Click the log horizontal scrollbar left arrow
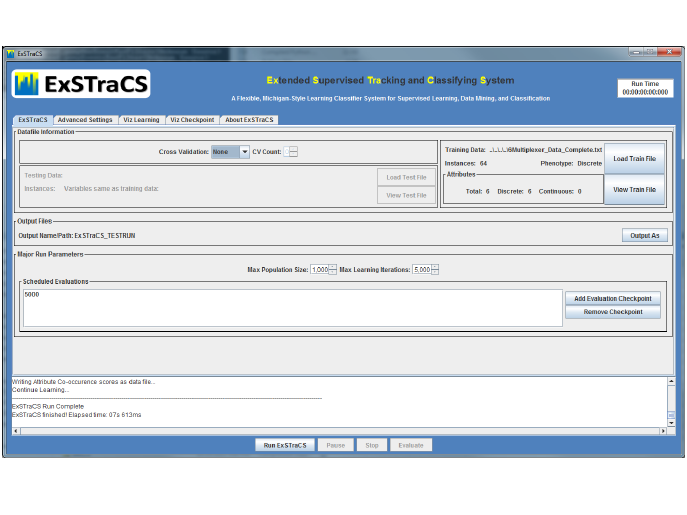Screen dimensions: 687x515 coord(16,431)
